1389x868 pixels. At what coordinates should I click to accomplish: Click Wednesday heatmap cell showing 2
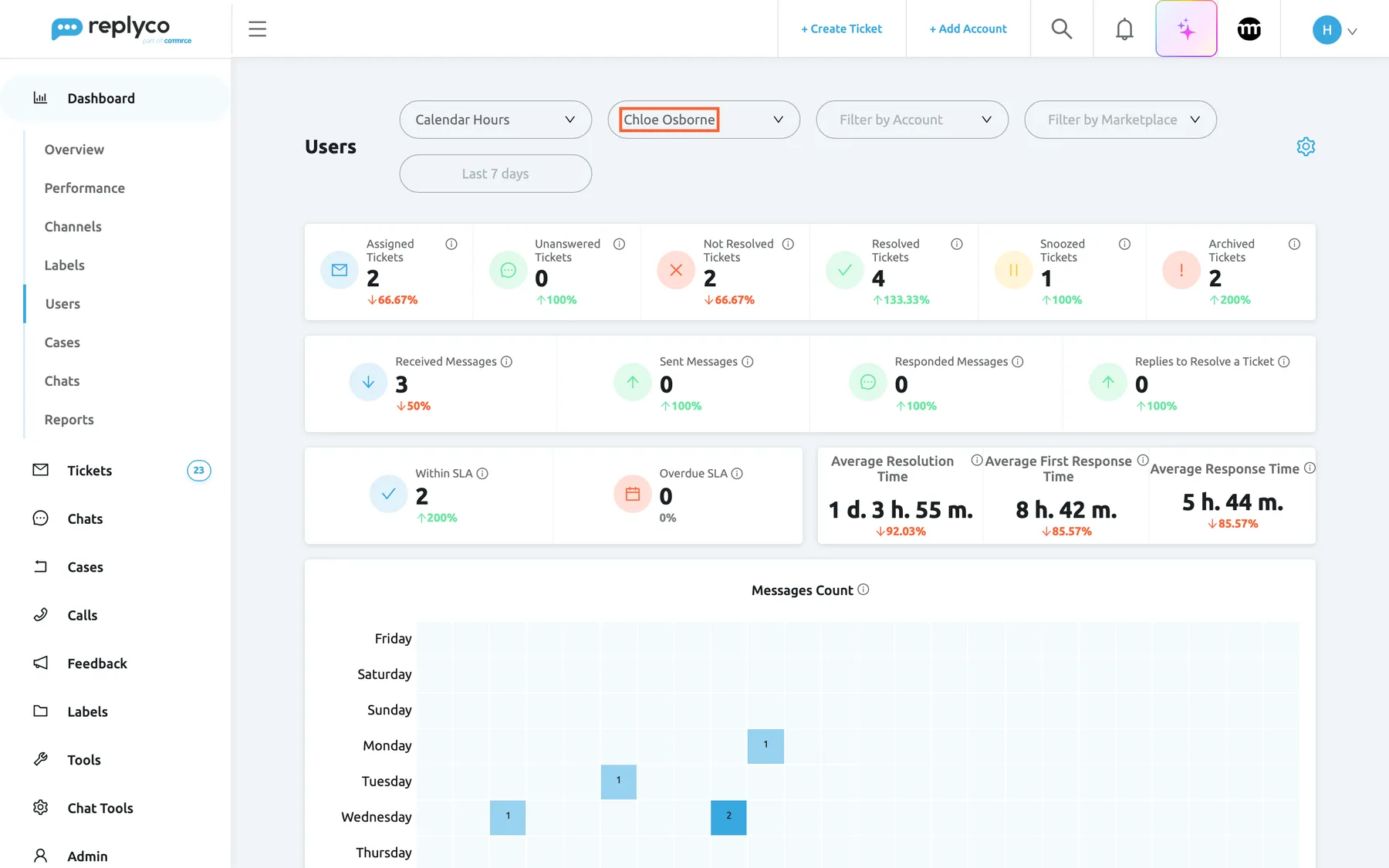[x=728, y=817]
